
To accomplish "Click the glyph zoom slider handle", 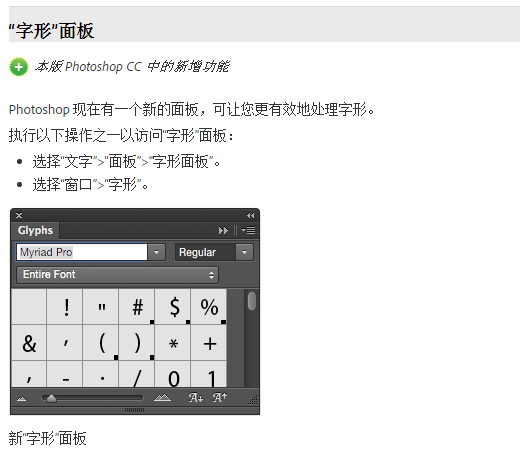I will click(x=51, y=398).
